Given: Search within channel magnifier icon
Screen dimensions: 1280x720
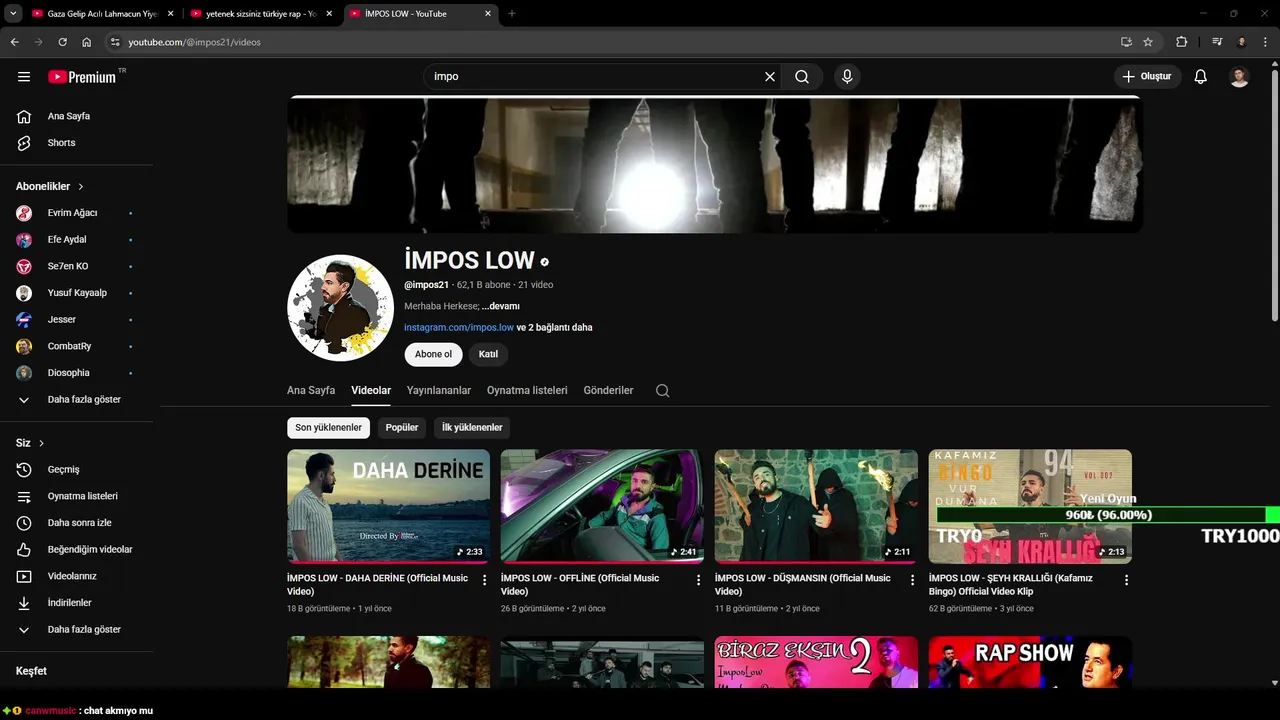Looking at the screenshot, I should [663, 391].
